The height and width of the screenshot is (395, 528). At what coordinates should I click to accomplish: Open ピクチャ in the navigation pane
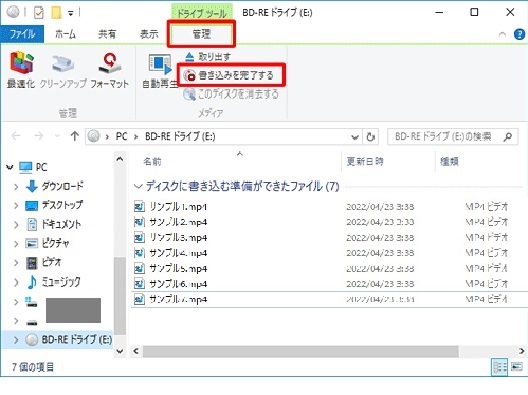55,243
